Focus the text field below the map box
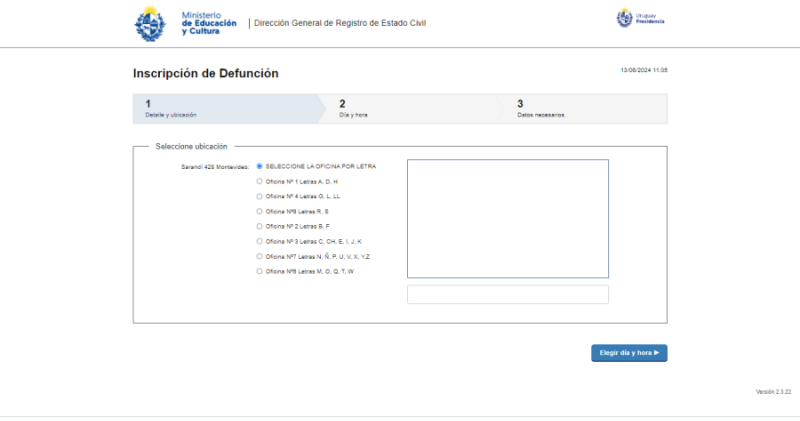Screen dimensions: 800x421 (507, 294)
